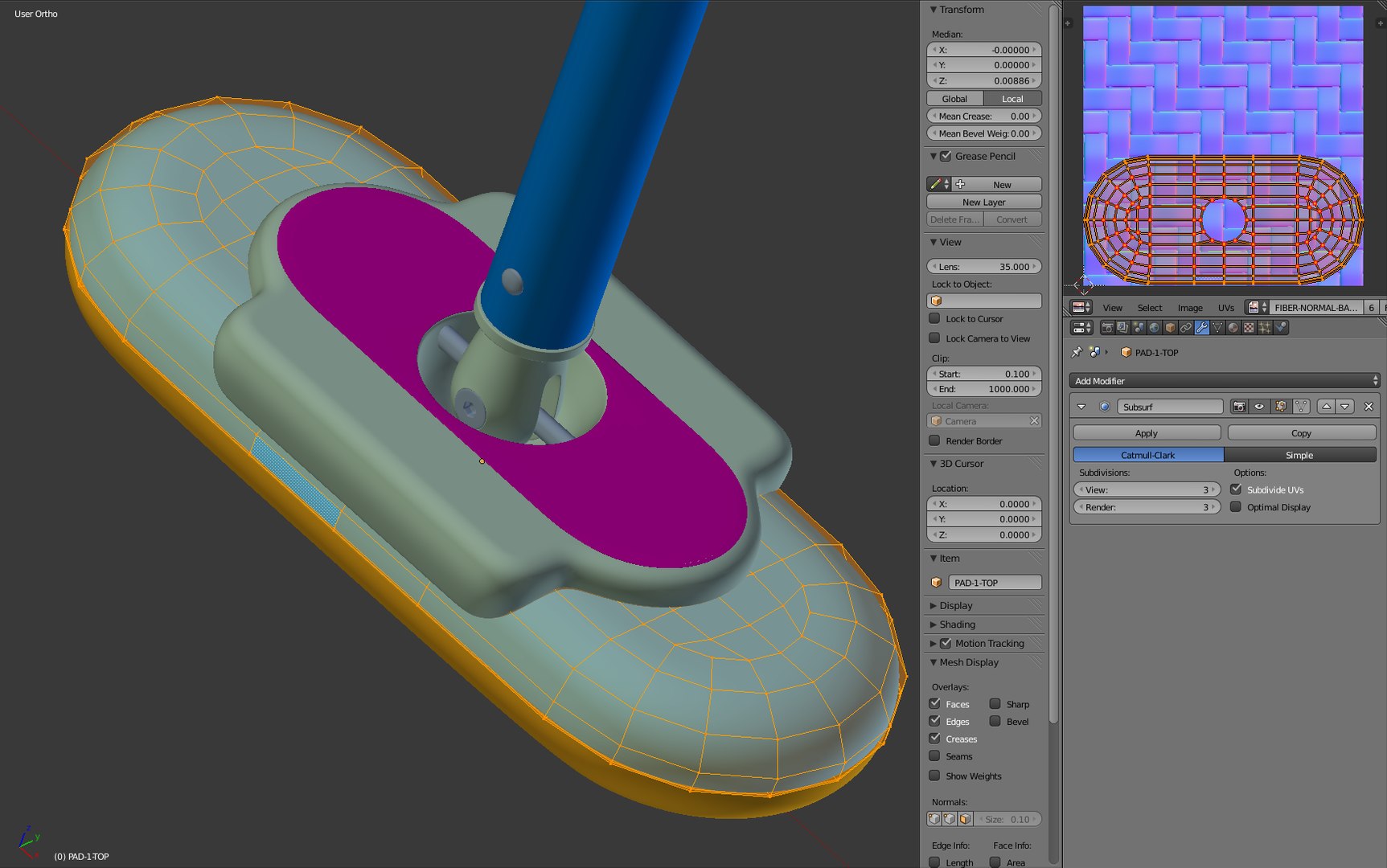
Task: Open the Mesh Data properties tab
Action: click(1217, 327)
